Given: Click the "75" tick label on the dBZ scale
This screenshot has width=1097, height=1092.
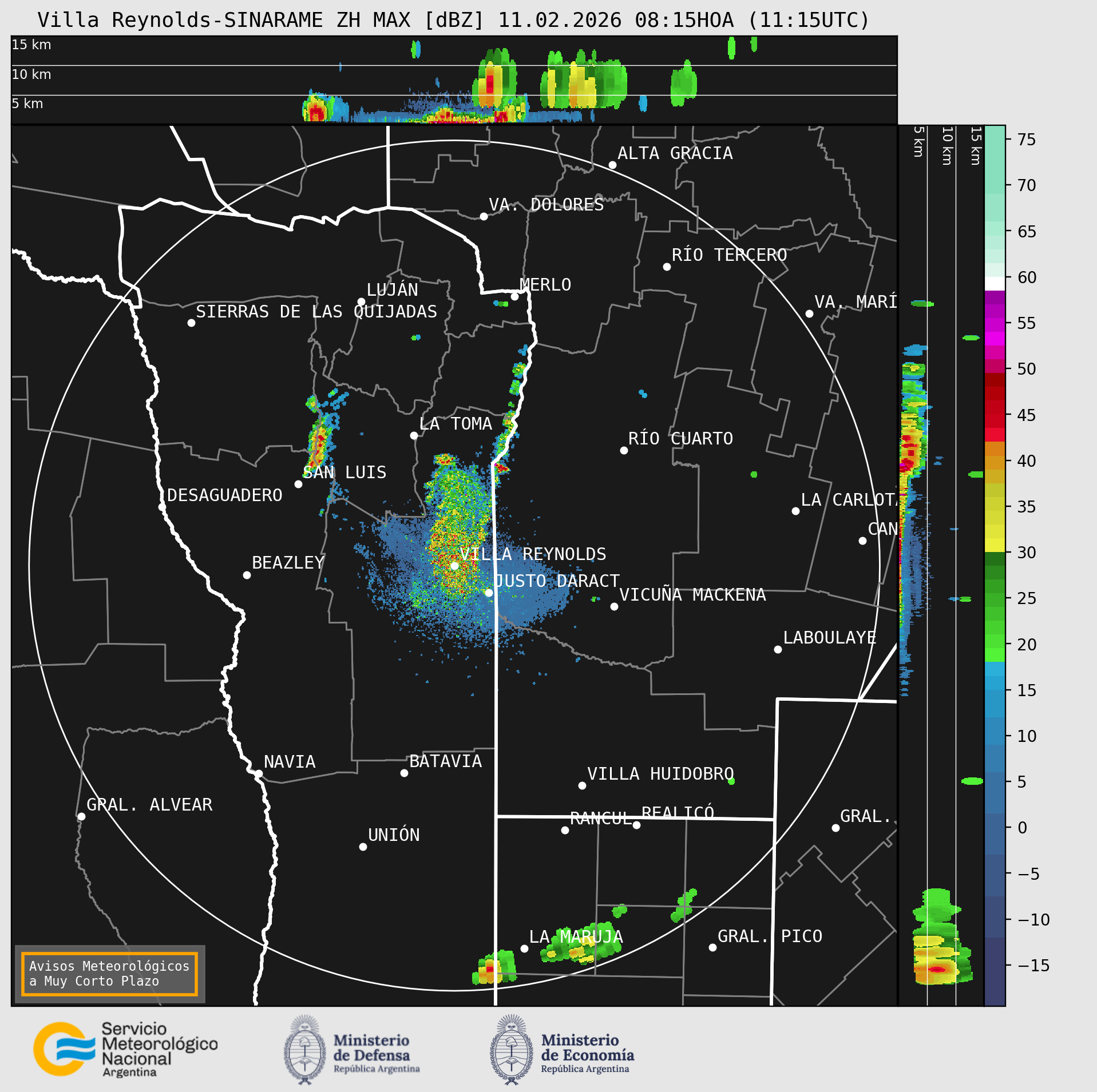Looking at the screenshot, I should 1027,140.
